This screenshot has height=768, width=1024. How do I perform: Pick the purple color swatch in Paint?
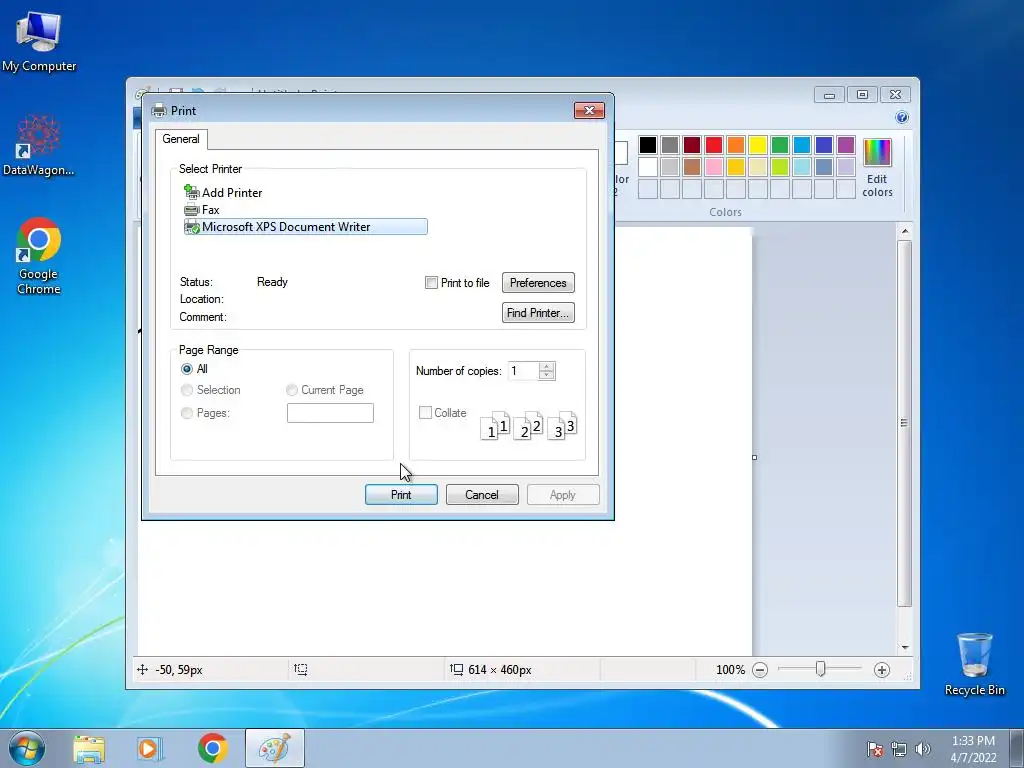click(846, 144)
